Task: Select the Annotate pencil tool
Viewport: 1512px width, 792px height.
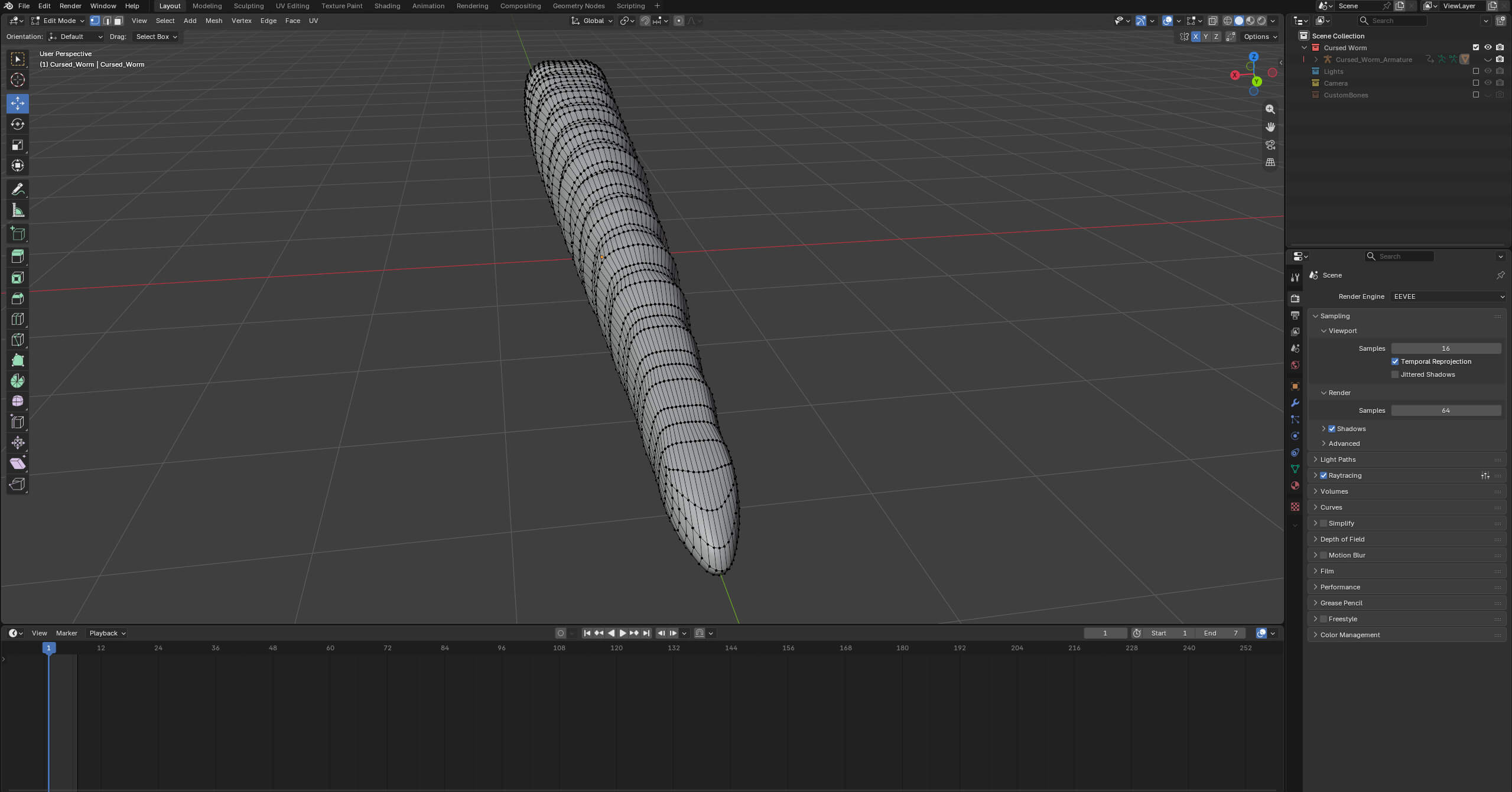Action: pos(18,189)
